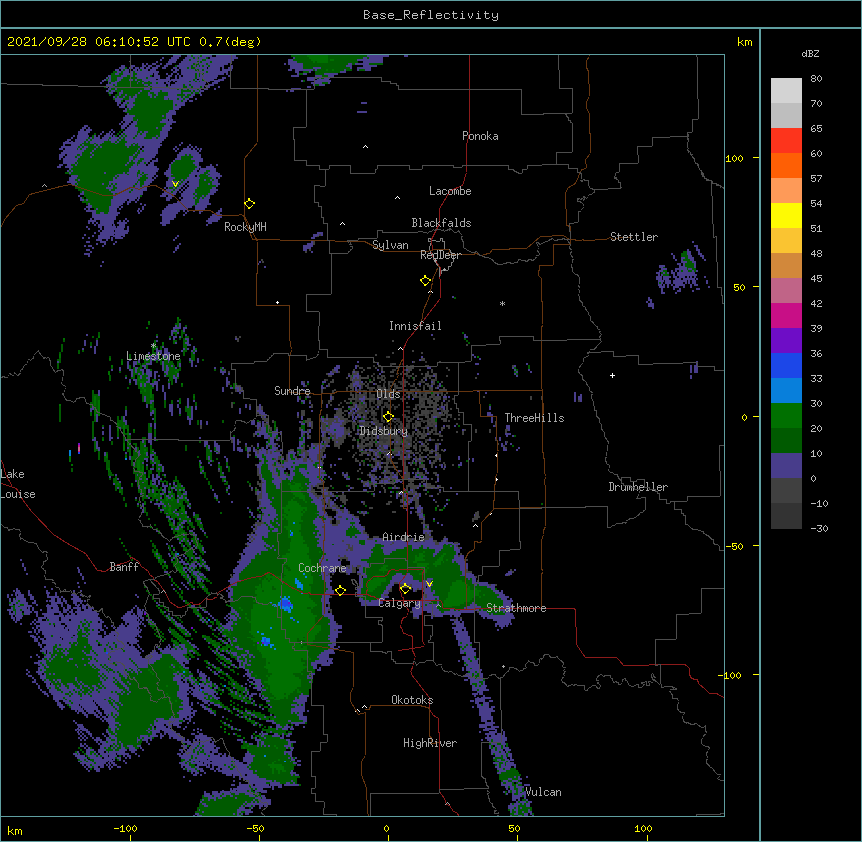
Task: Click the yellow 54 dBZ legend swatch
Action: (786, 215)
